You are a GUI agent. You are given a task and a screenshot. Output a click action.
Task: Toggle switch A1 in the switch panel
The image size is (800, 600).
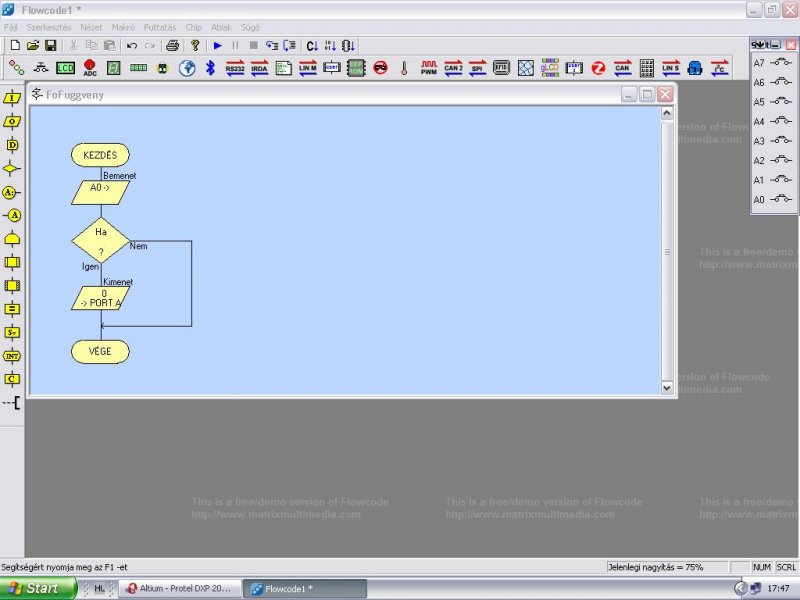coord(781,180)
